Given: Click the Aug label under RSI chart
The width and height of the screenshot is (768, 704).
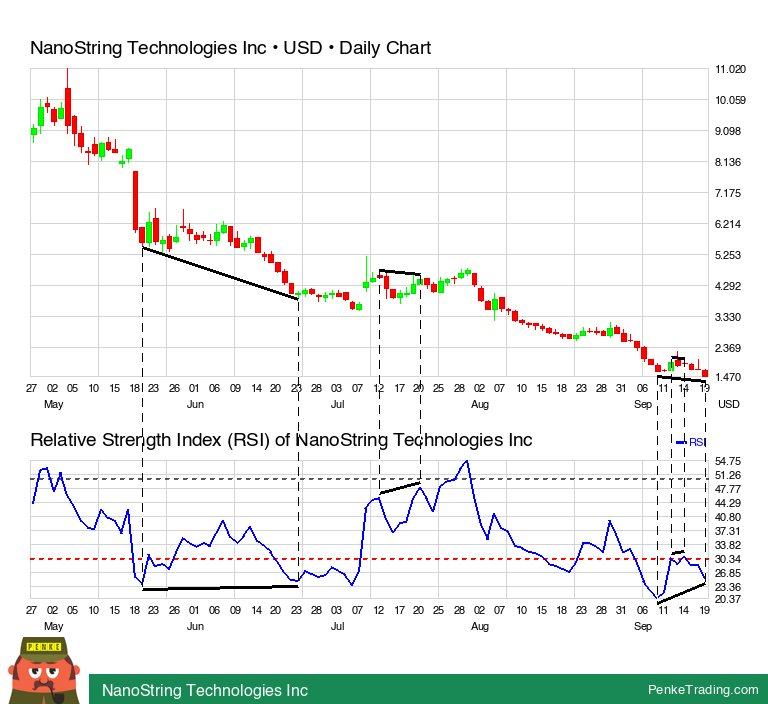Looking at the screenshot, I should (x=480, y=627).
